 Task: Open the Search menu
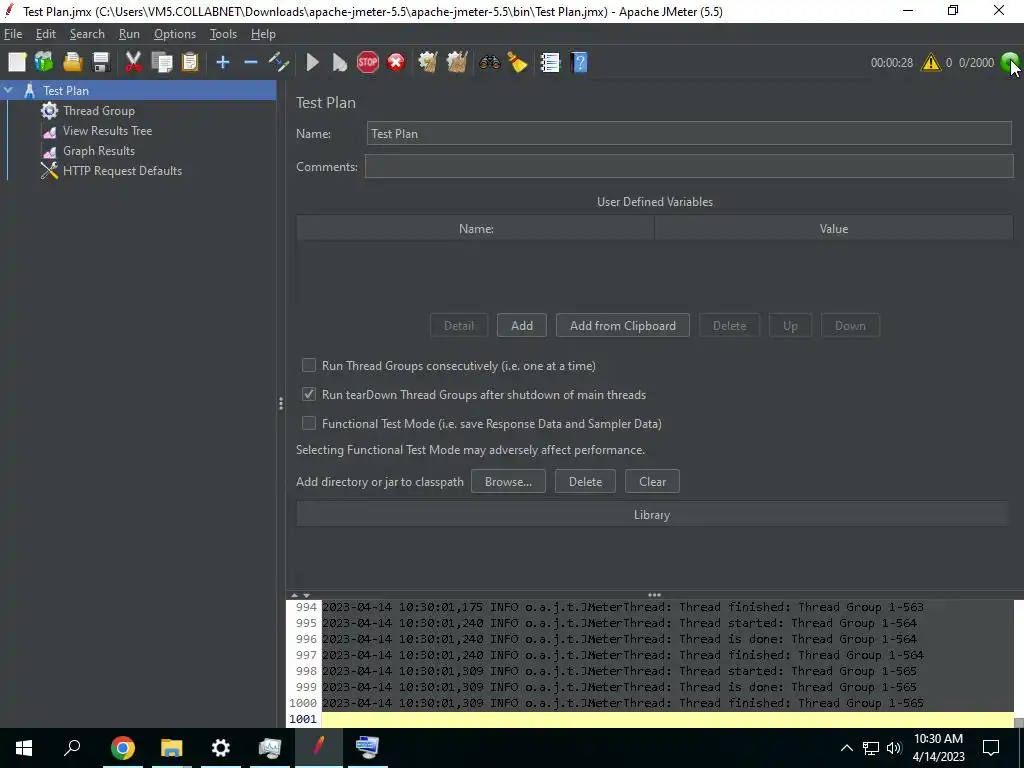coord(87,34)
